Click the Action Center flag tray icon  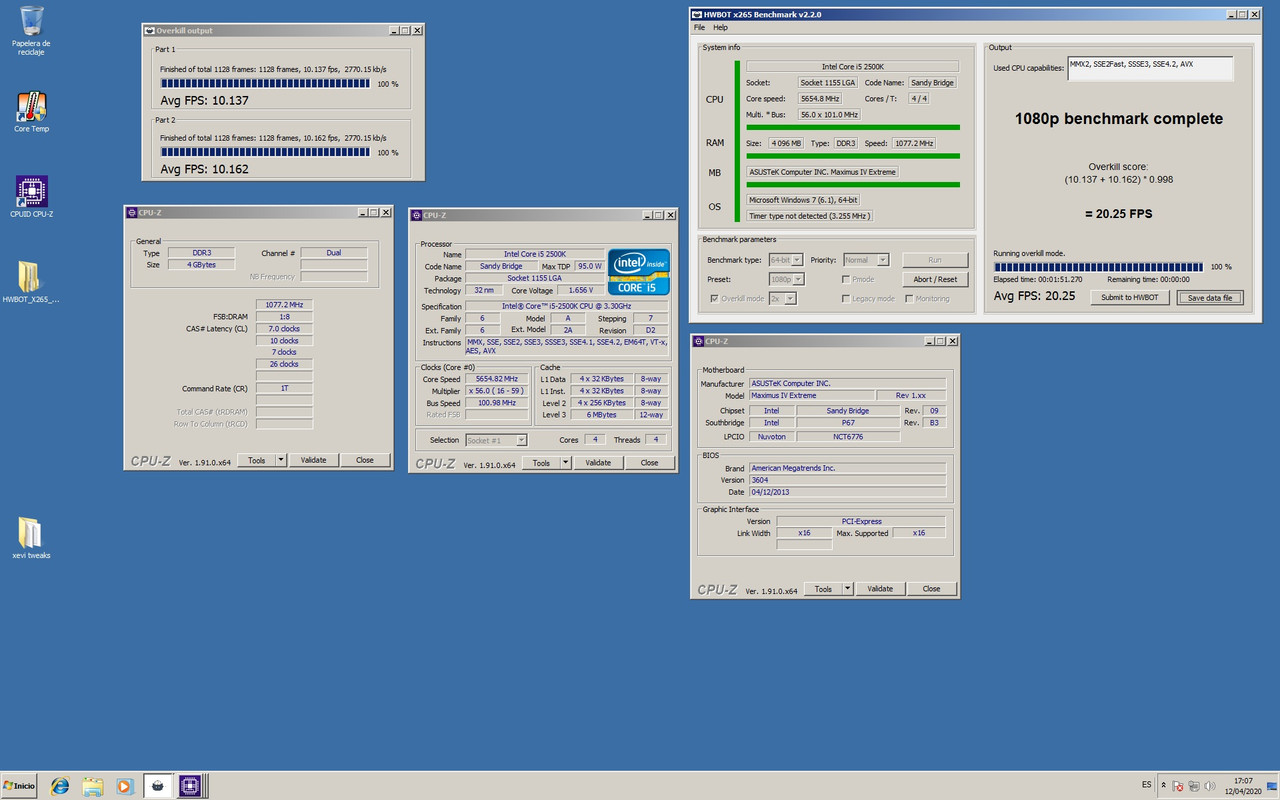(1177, 786)
